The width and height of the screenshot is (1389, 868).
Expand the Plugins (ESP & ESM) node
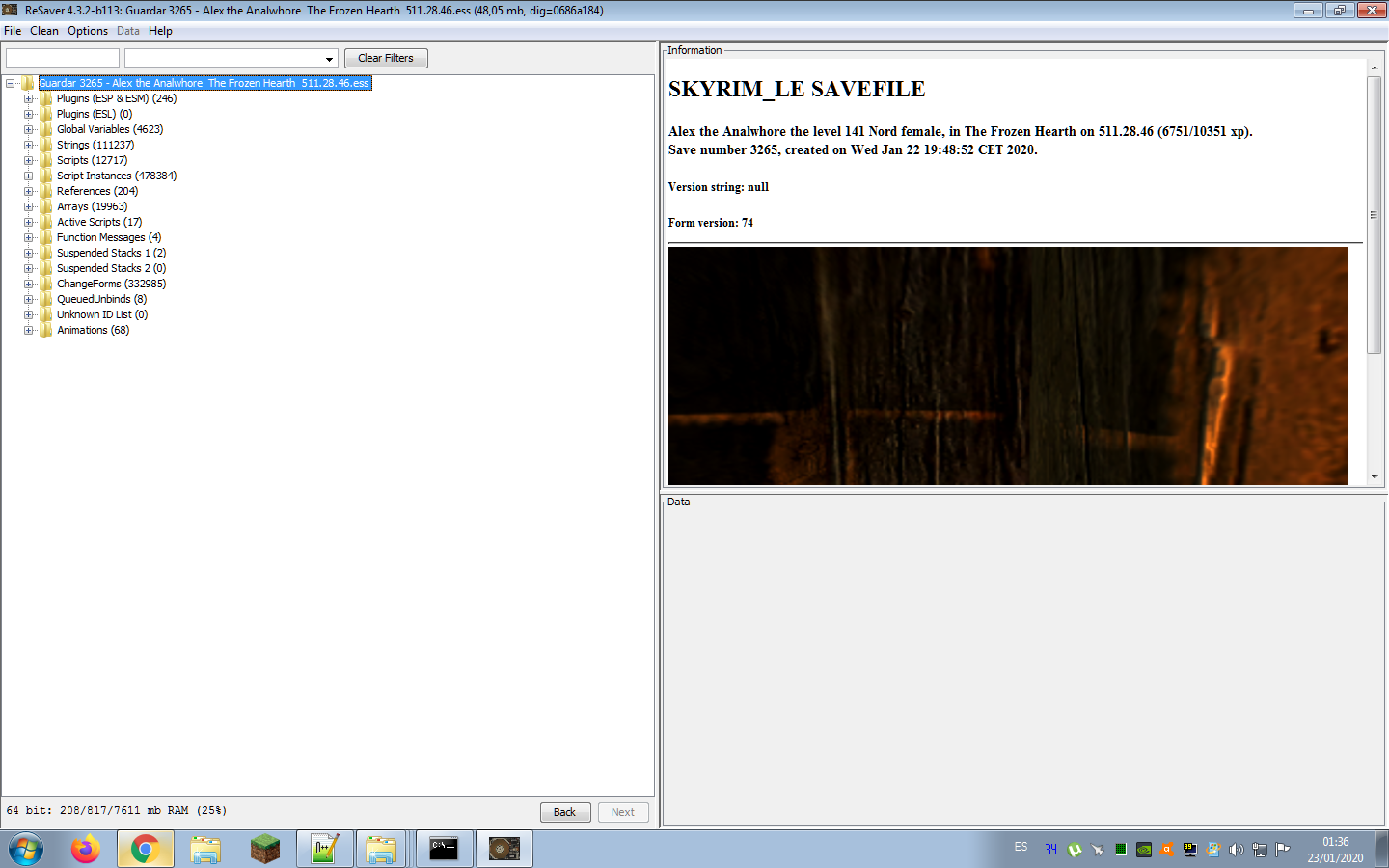pyautogui.click(x=29, y=98)
